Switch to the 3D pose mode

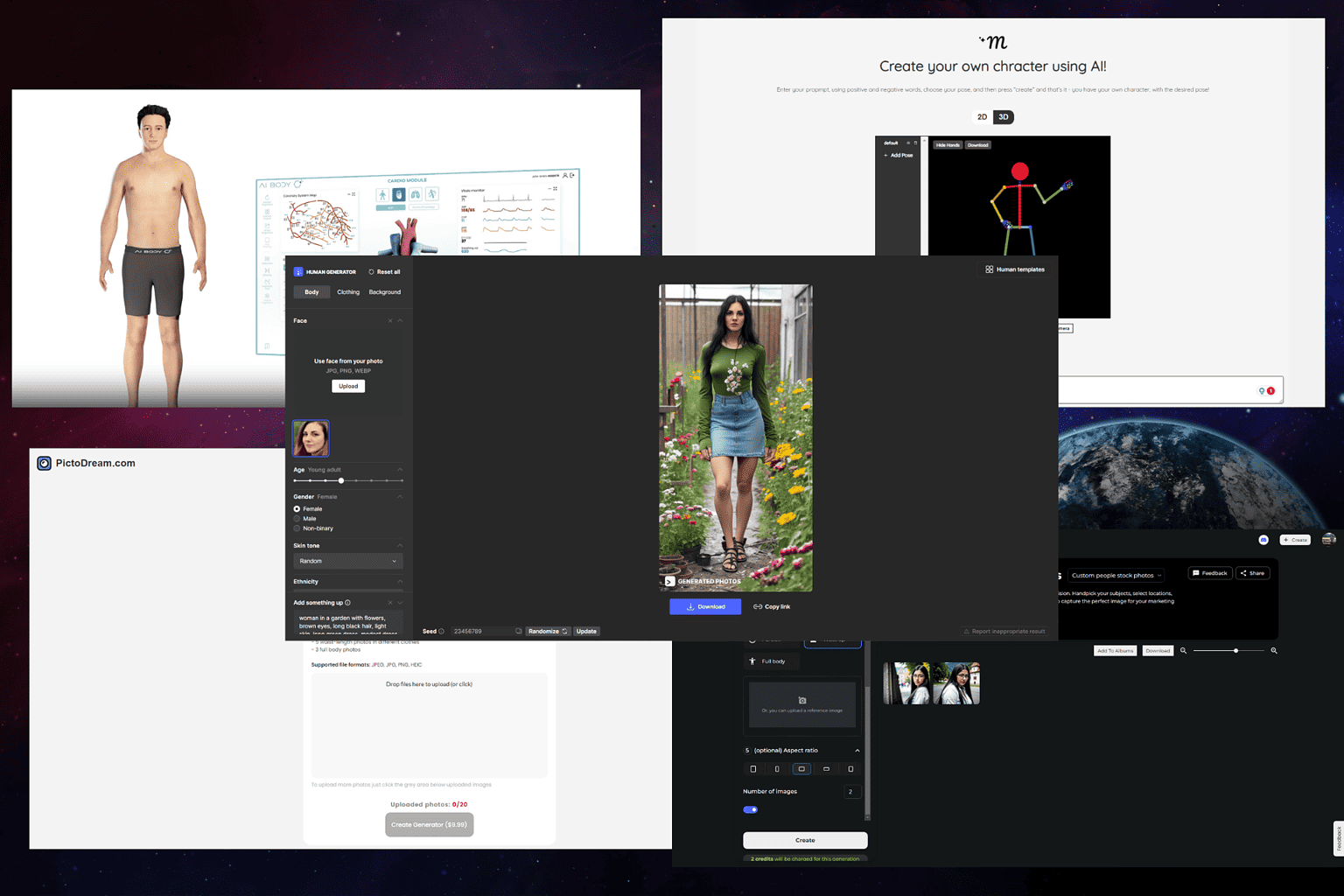(1003, 116)
